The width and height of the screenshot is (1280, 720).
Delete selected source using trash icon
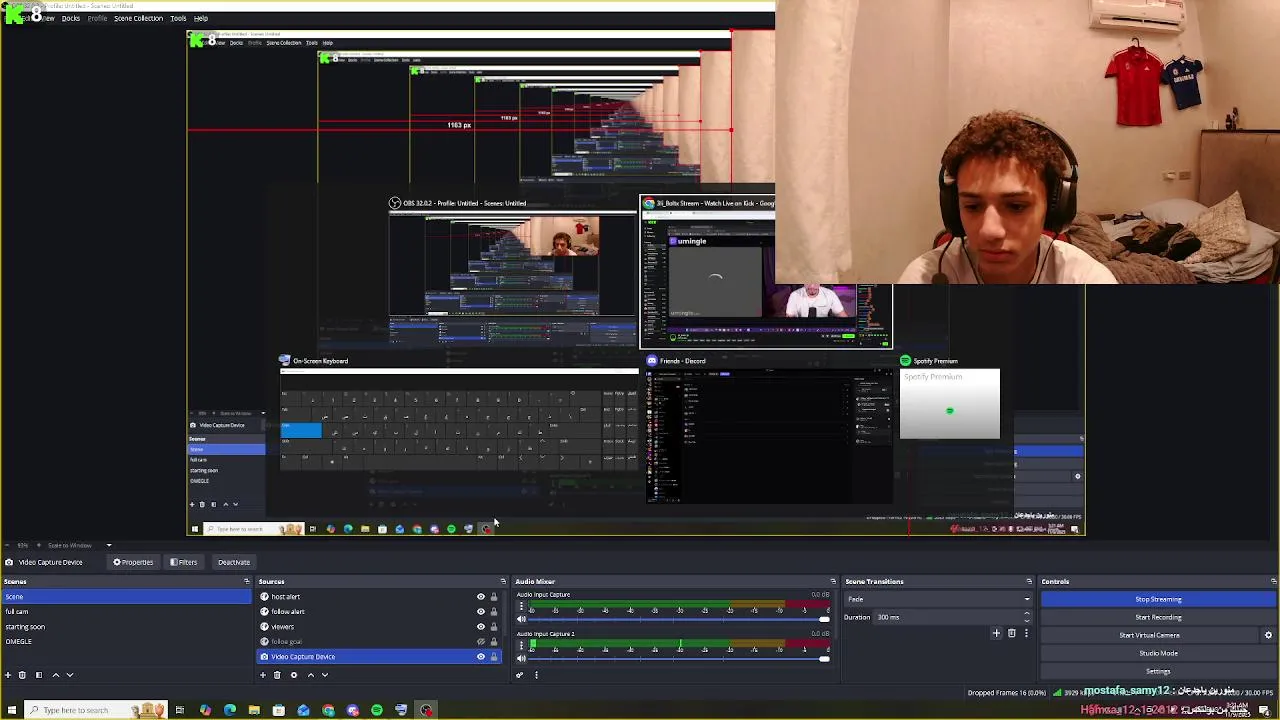click(x=277, y=675)
